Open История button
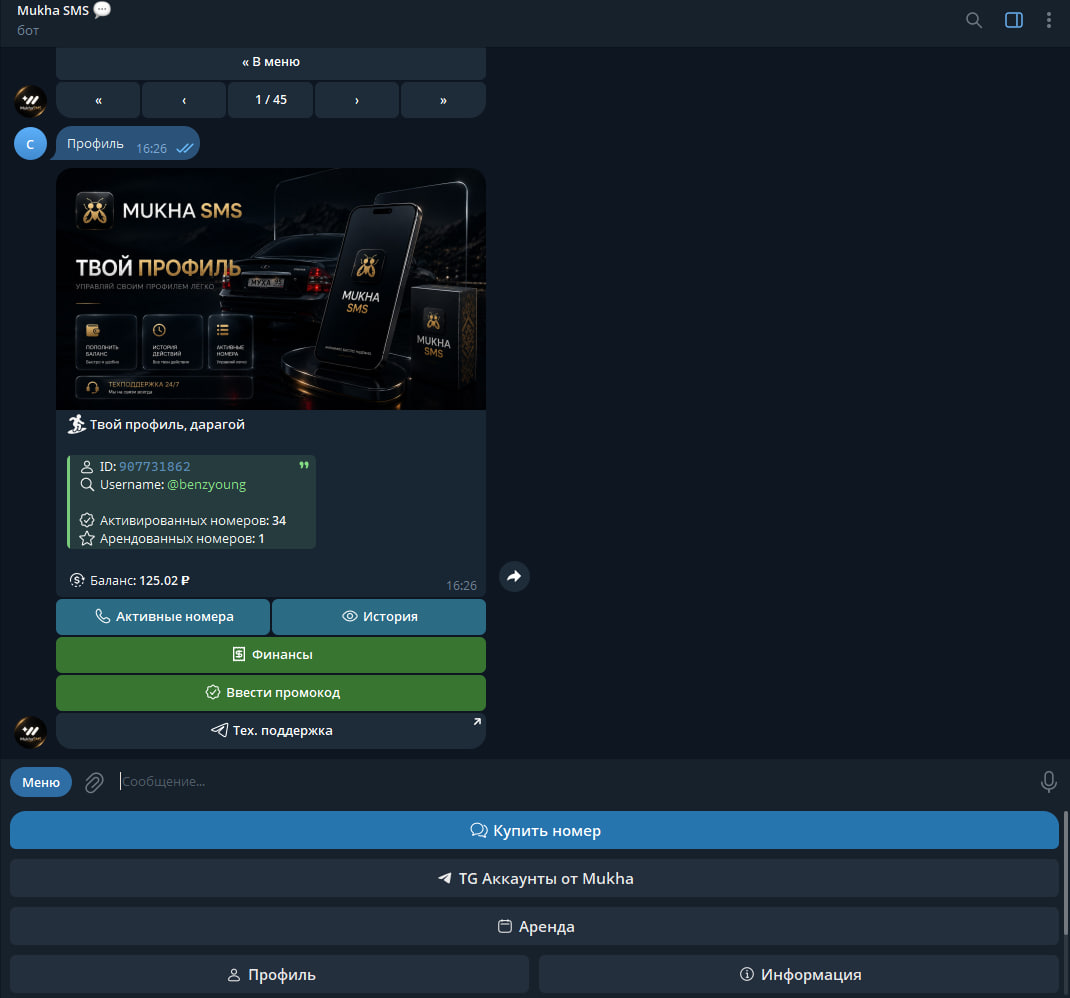This screenshot has width=1070, height=998. coord(379,617)
